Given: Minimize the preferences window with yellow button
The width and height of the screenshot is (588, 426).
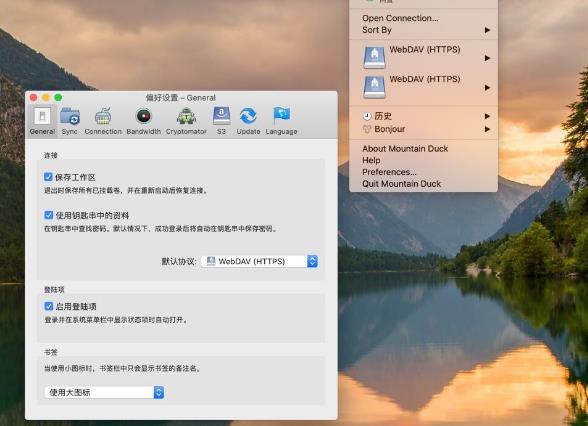Looking at the screenshot, I should (46, 98).
